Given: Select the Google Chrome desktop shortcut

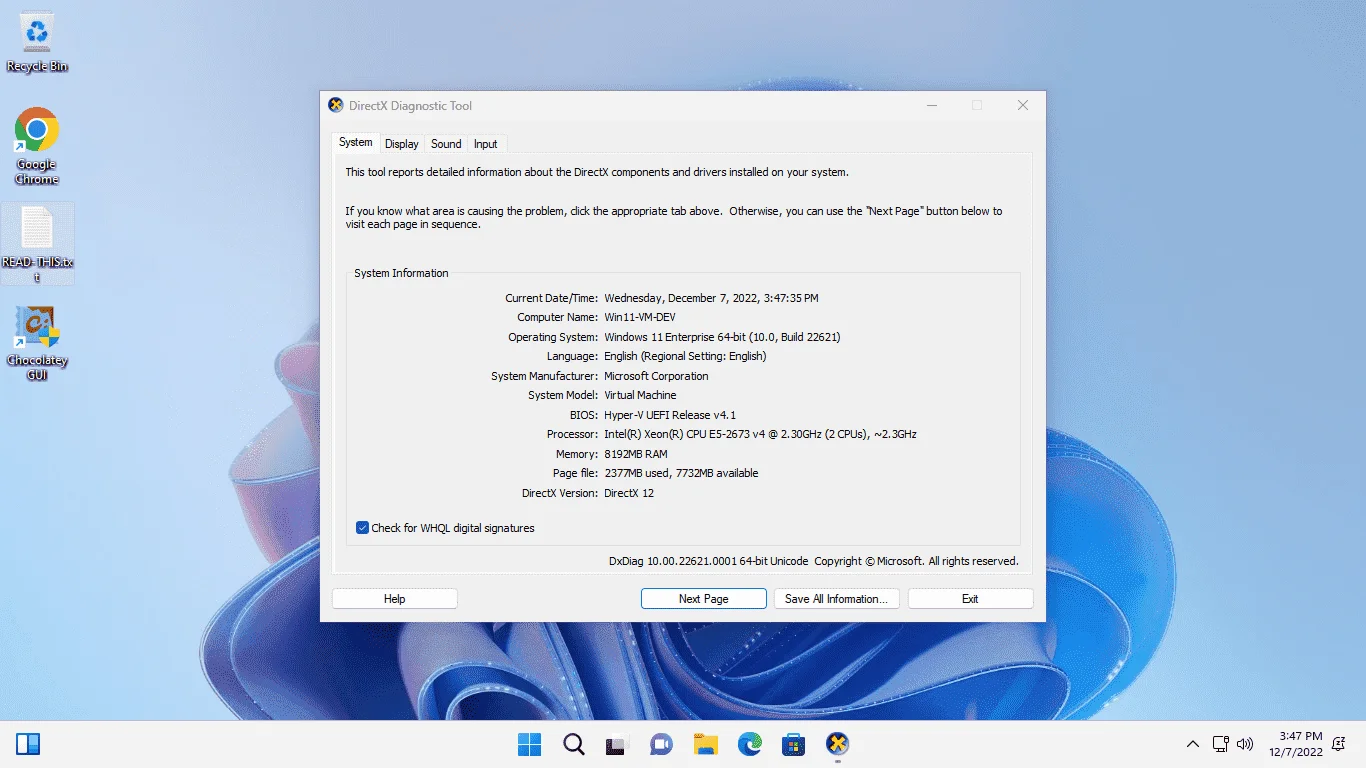Looking at the screenshot, I should (37, 146).
